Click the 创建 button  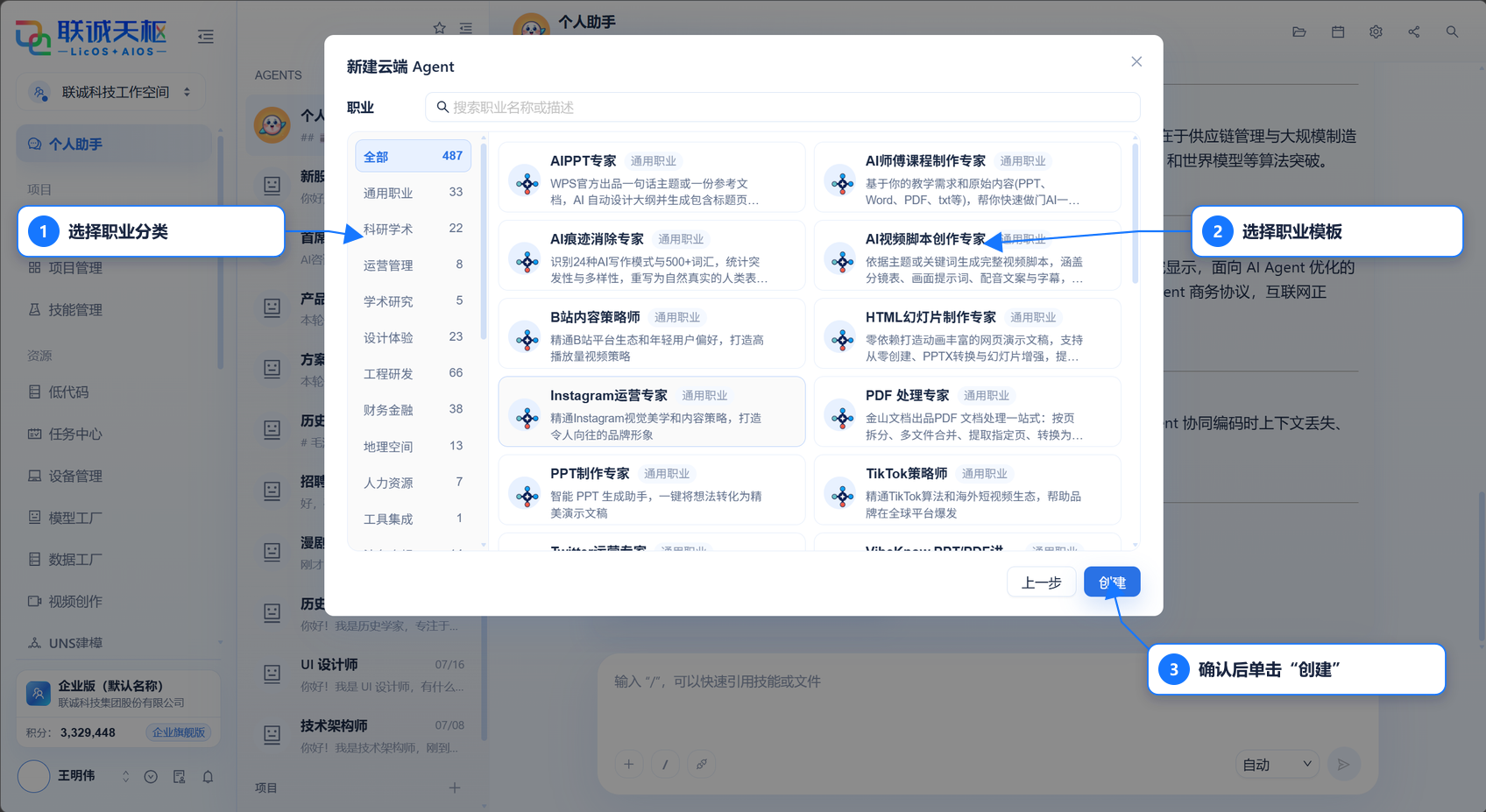tap(1112, 583)
